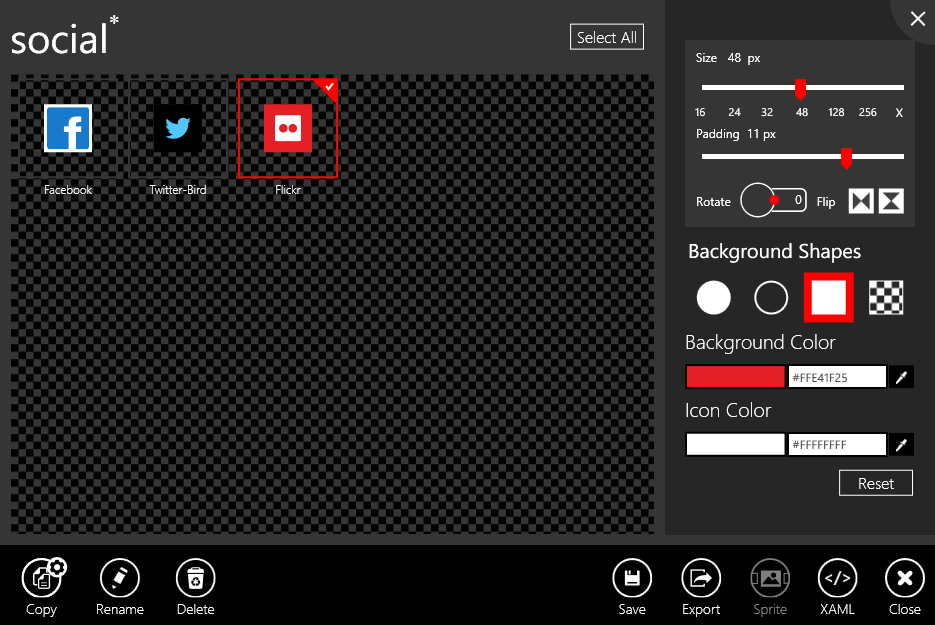This screenshot has height=625, width=935.
Task: Set size to the 16 mark
Action: coord(700,112)
